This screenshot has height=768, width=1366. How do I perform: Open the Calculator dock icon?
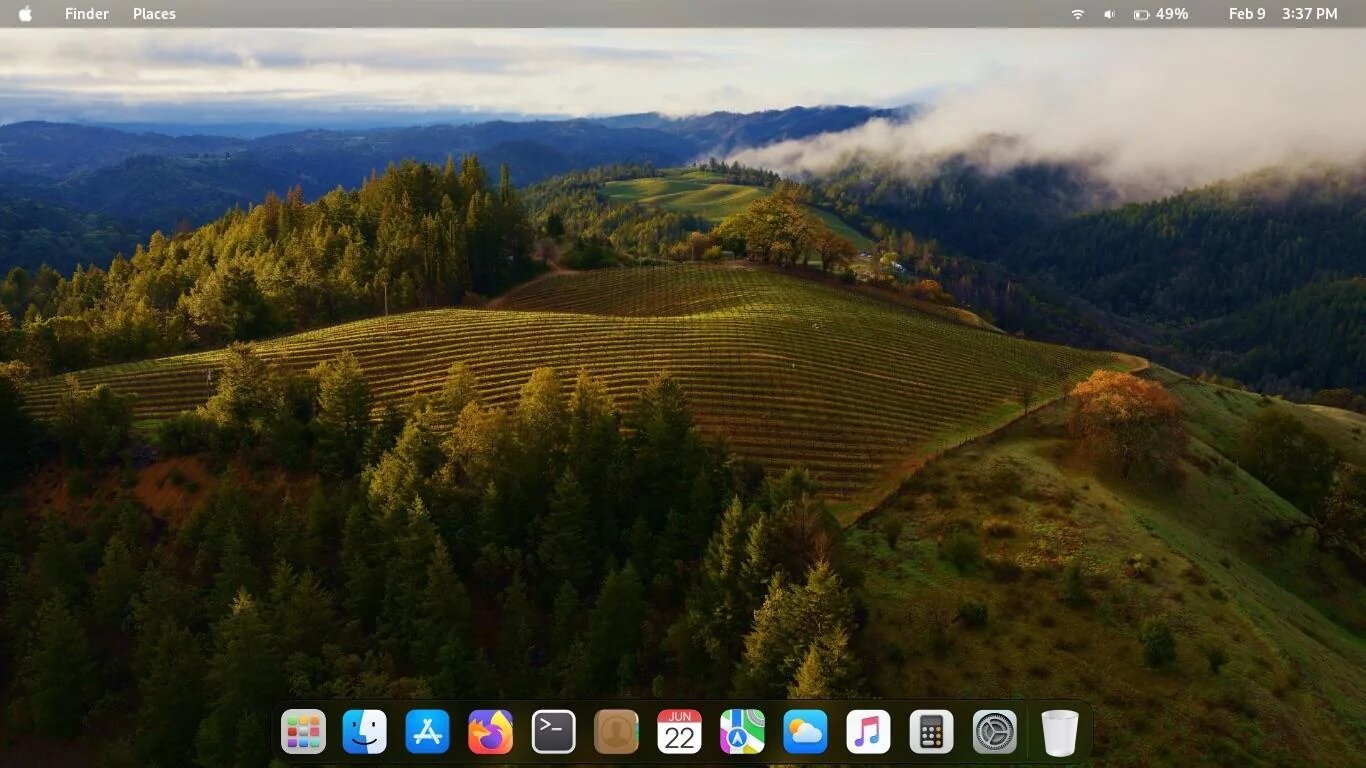pos(931,732)
